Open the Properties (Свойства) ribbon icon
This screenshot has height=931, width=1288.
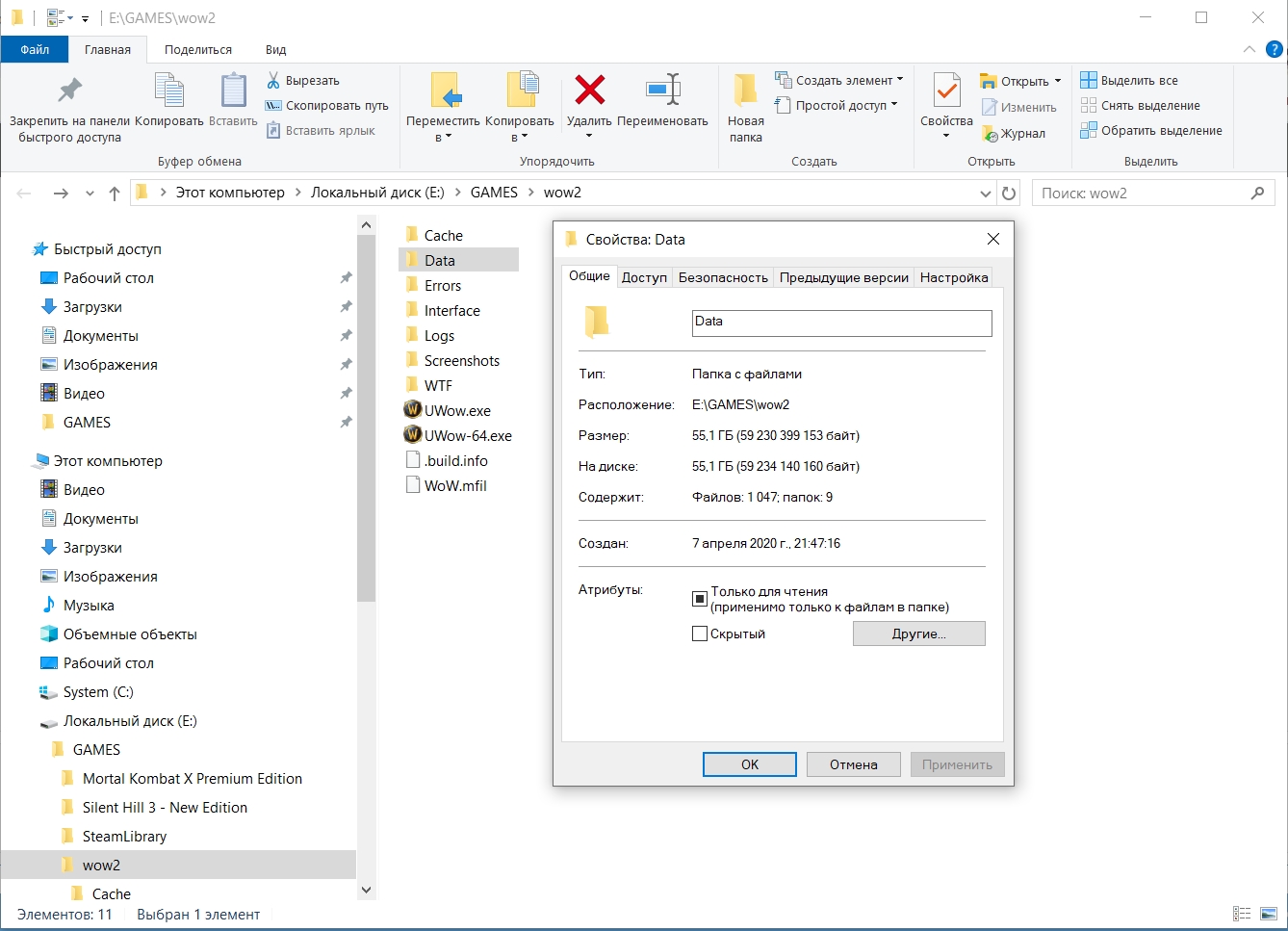pyautogui.click(x=946, y=92)
